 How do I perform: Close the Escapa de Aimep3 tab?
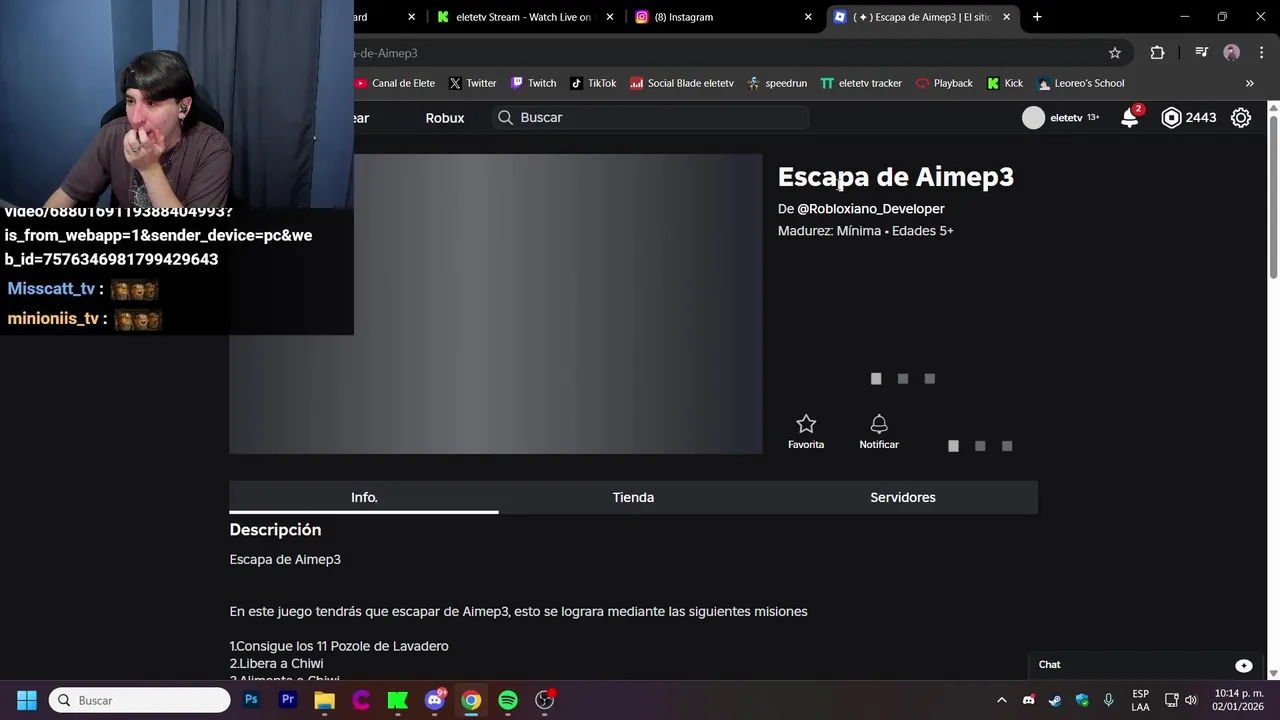coord(1006,17)
